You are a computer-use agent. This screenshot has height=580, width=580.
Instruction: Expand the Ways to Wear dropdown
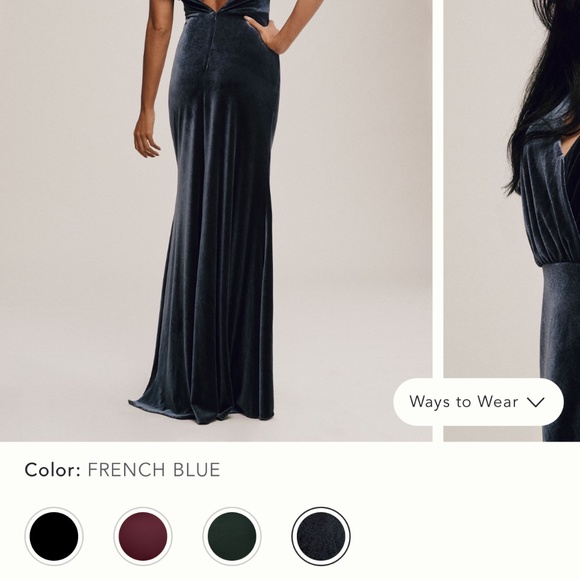478,402
